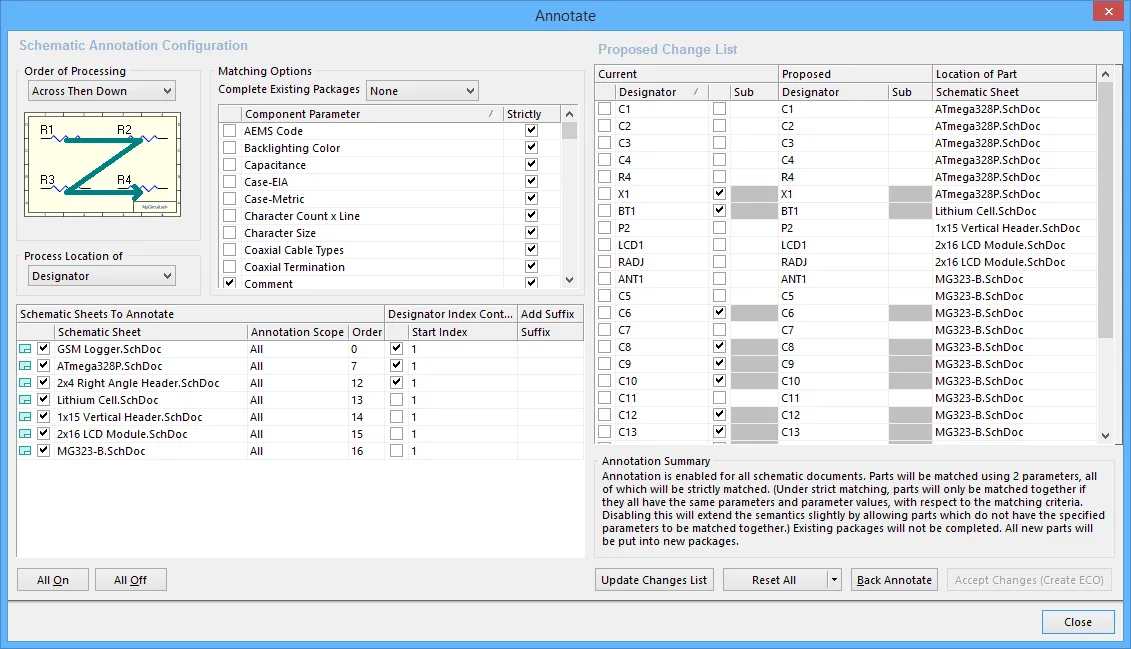Click the 2x16 LCD Module.SchDoc sheet icon

(x=25, y=434)
